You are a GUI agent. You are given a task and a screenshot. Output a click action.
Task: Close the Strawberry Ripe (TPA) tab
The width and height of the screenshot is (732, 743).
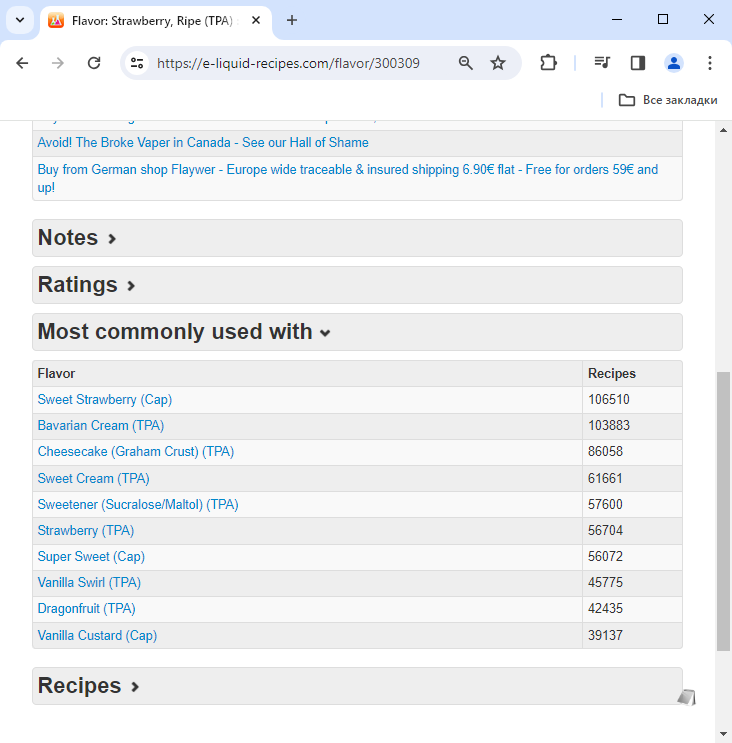click(256, 20)
